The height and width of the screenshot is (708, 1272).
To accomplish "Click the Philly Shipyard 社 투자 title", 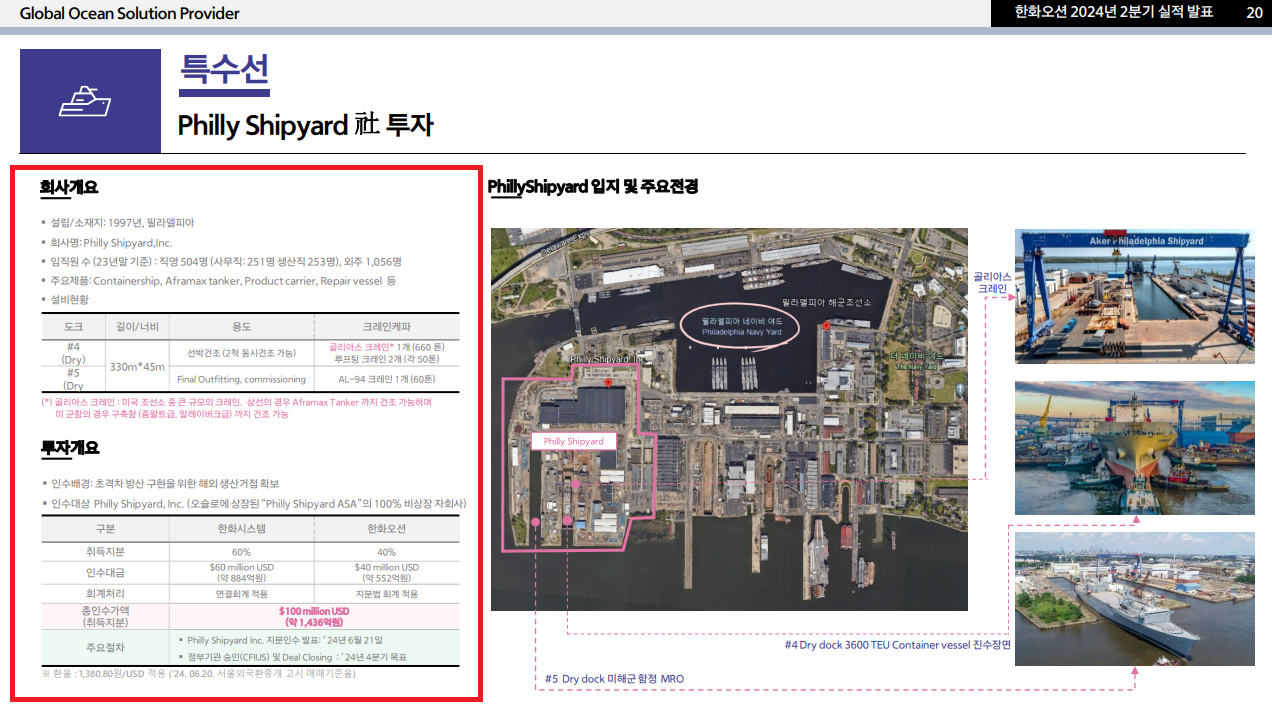I will (305, 126).
